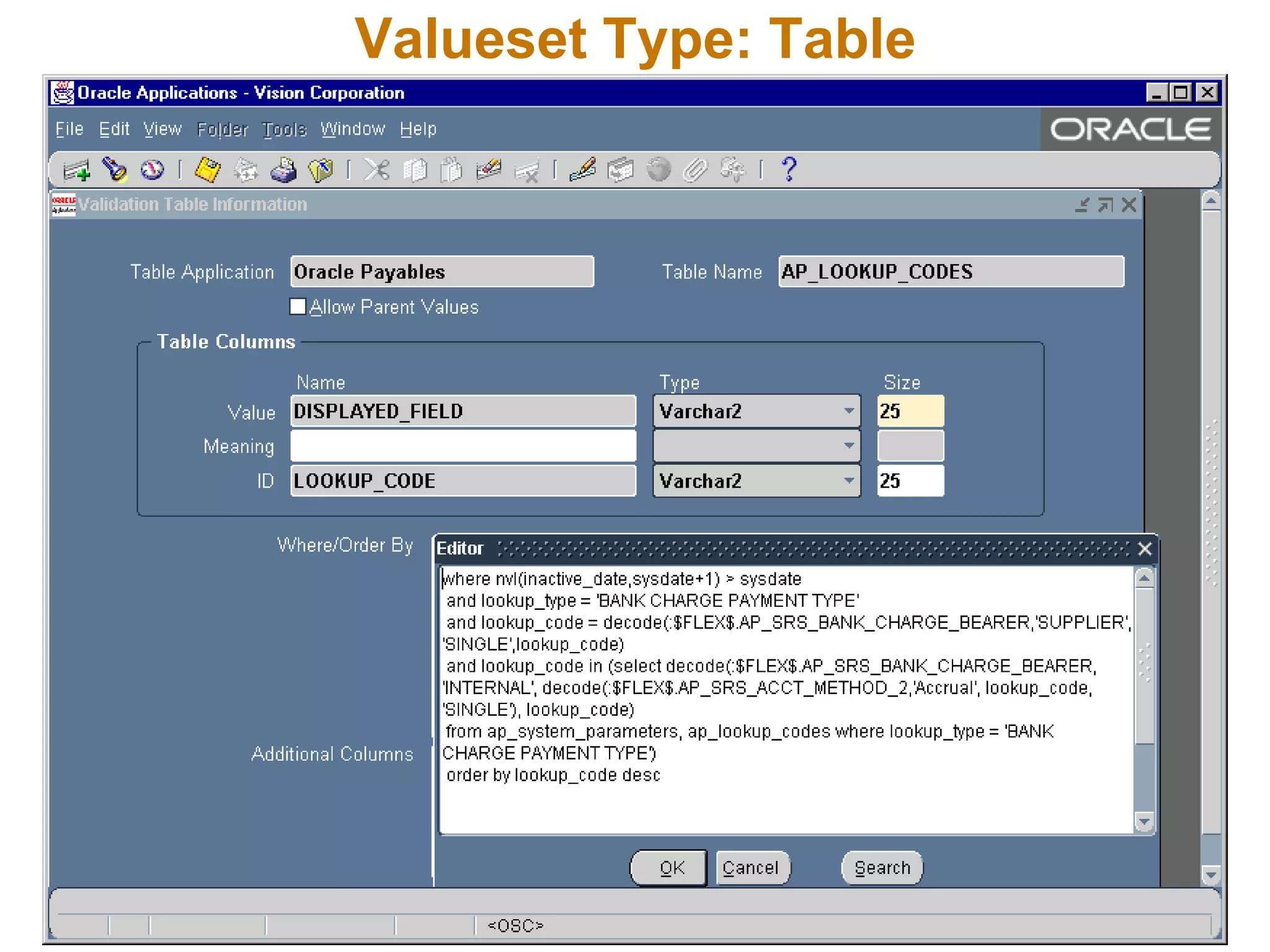1270x952 pixels.
Task: Click the Delete Record icon
Action: coord(527,170)
